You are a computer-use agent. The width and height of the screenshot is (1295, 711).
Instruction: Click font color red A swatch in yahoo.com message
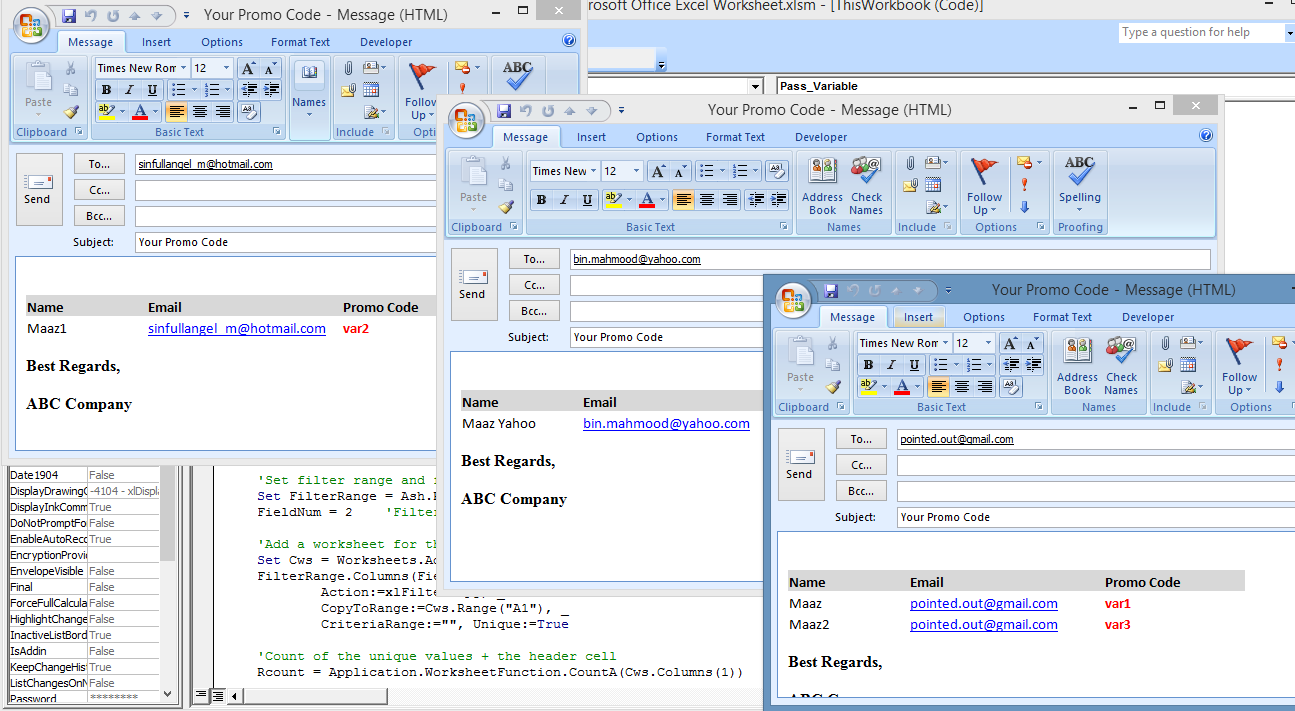coord(647,200)
